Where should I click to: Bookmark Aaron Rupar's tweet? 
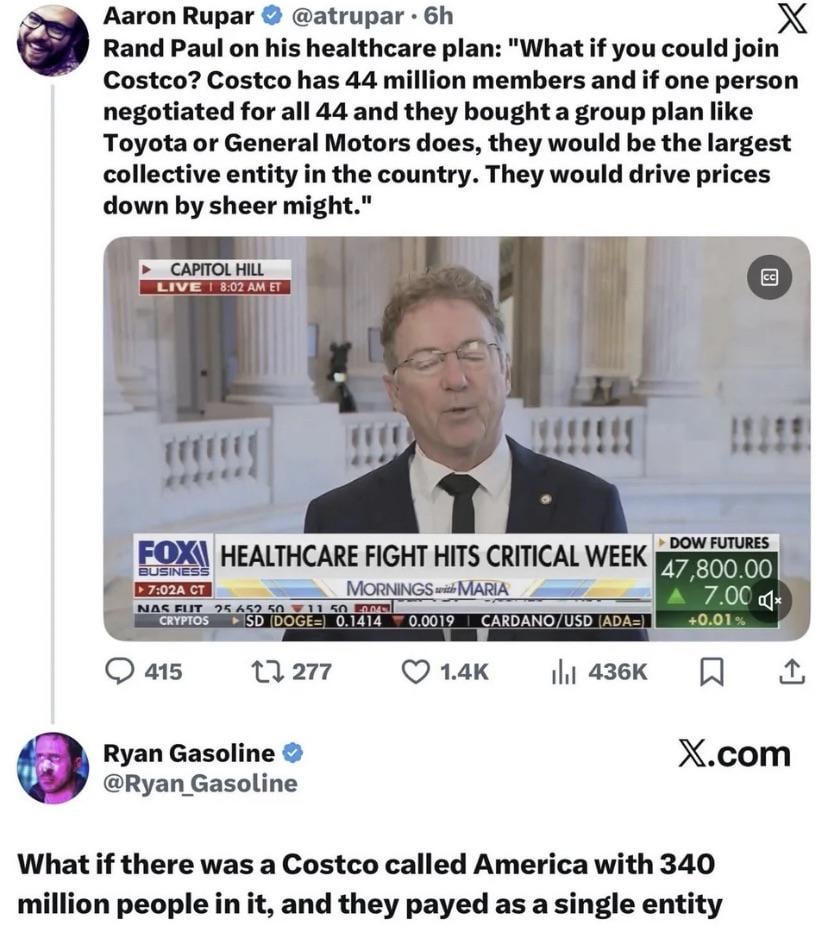[x=711, y=672]
